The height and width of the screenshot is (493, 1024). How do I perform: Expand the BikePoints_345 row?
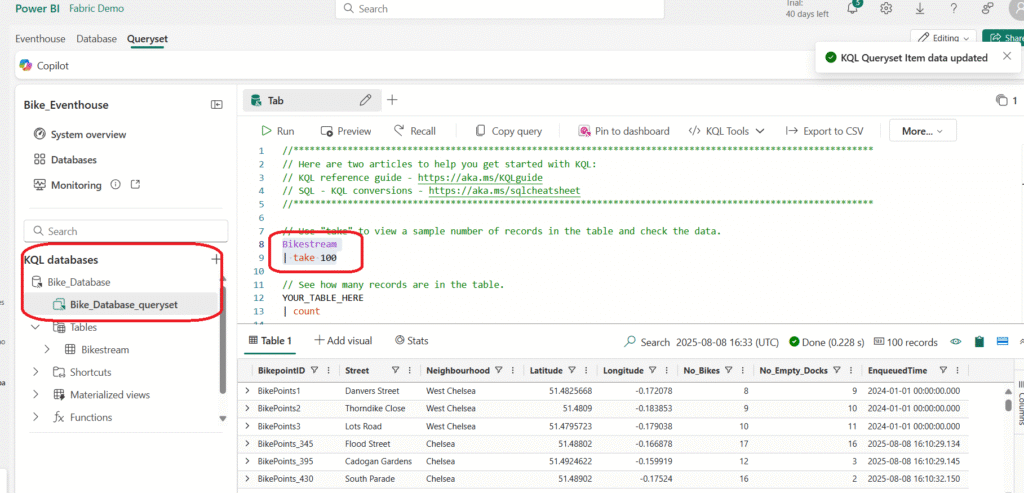[x=248, y=443]
